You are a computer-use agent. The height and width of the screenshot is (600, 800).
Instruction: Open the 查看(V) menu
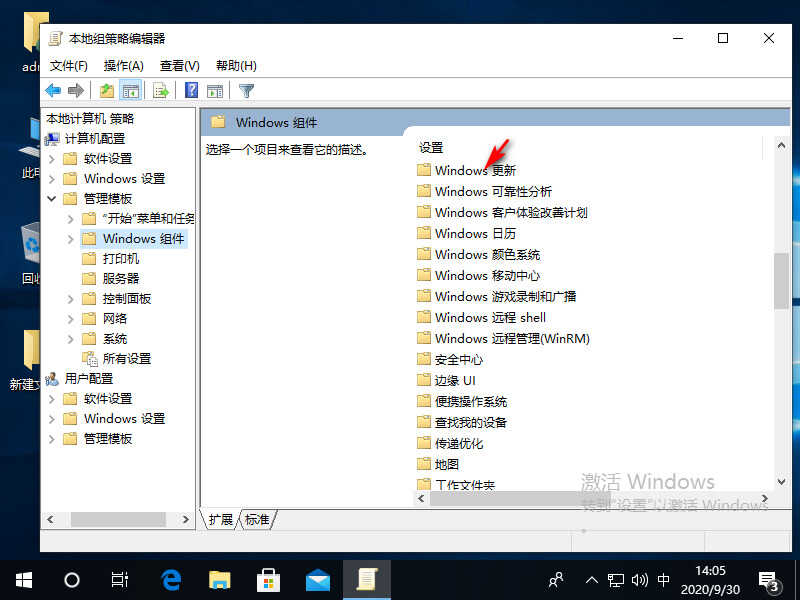[x=179, y=66]
